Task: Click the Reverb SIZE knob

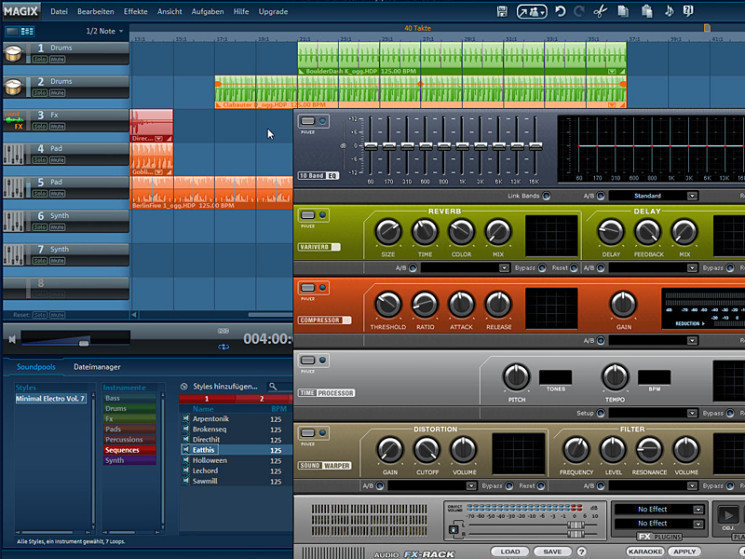Action: [388, 232]
